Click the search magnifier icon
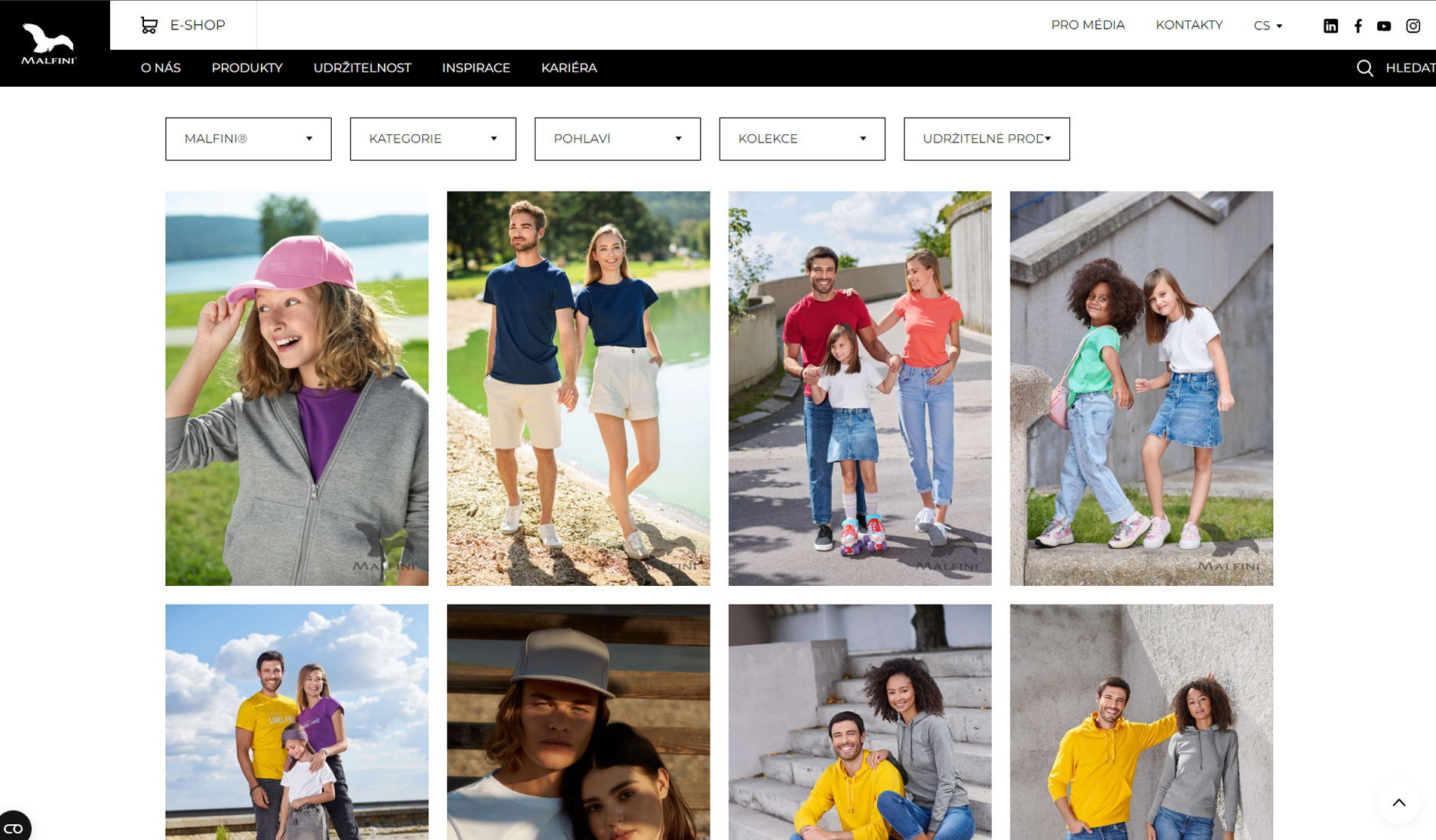Image resolution: width=1436 pixels, height=840 pixels. coord(1364,68)
